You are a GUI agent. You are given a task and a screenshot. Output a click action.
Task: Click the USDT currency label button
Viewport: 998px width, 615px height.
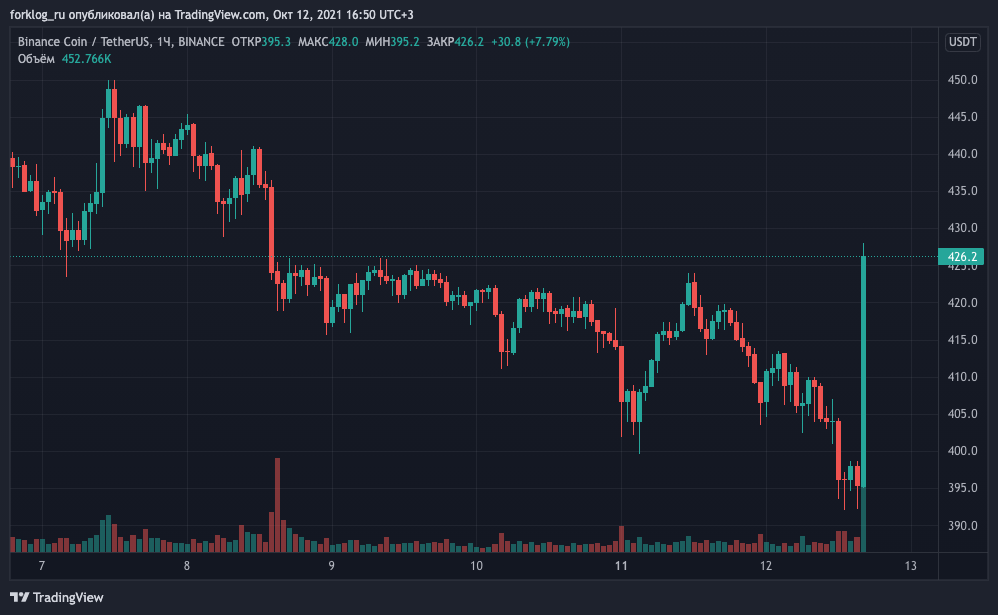pos(962,42)
